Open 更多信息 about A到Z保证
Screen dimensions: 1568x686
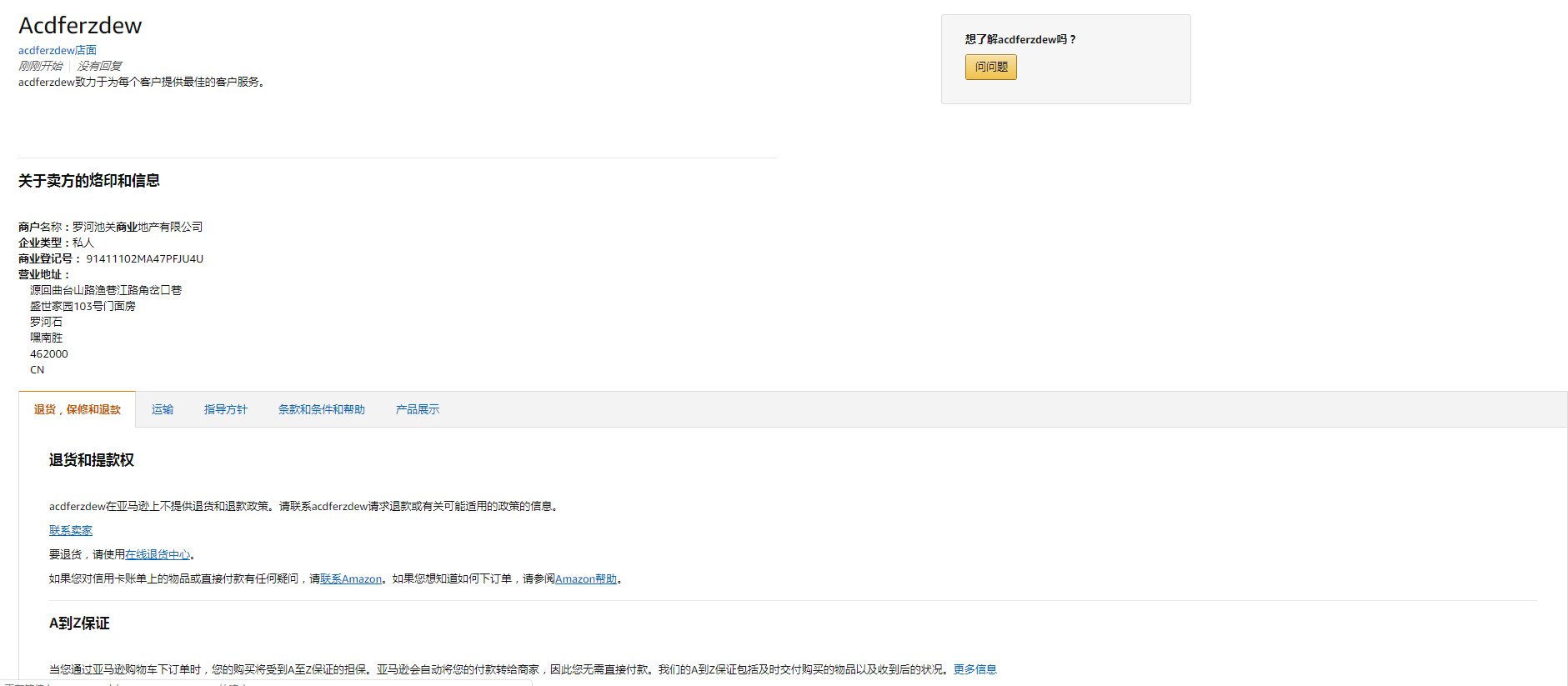974,669
